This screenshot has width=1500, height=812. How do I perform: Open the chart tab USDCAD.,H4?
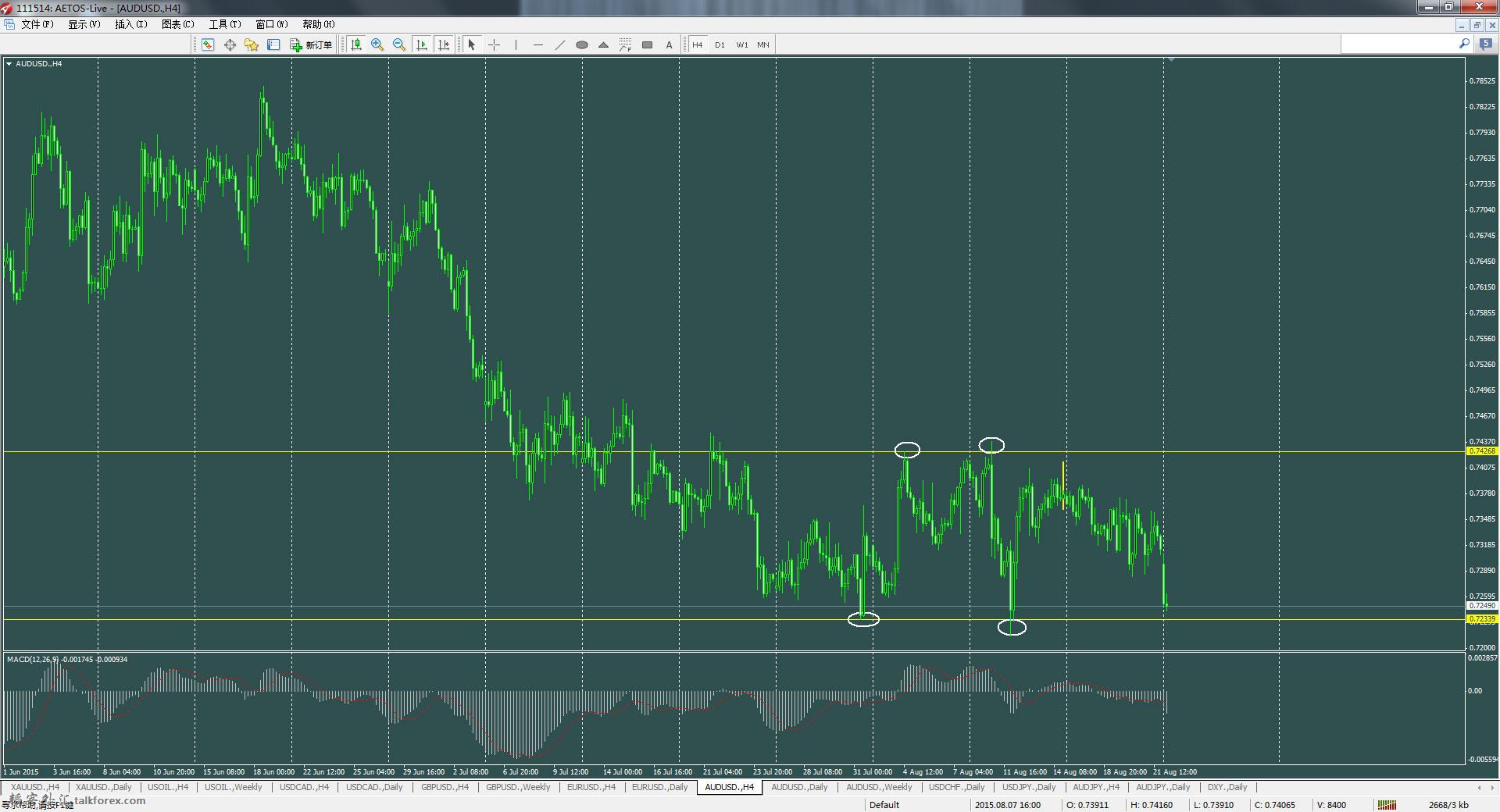coord(305,787)
